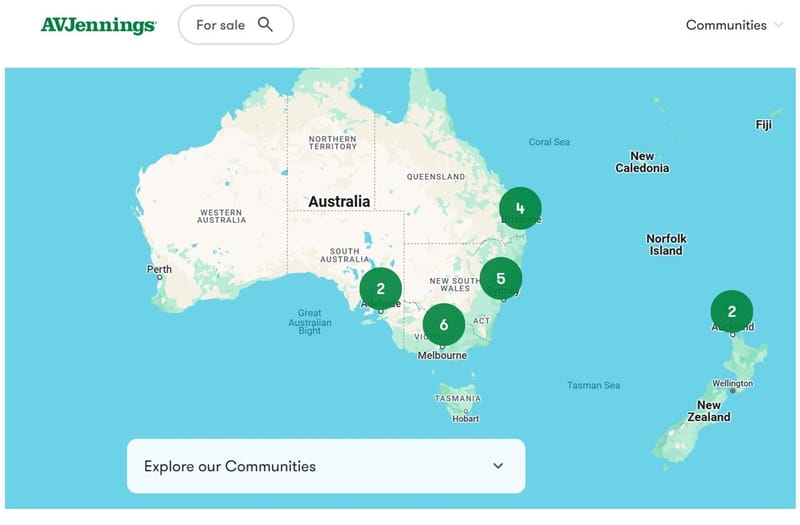Screen dimensions: 800x525
Task: Click the Hobart label on the map
Action: pyautogui.click(x=466, y=418)
